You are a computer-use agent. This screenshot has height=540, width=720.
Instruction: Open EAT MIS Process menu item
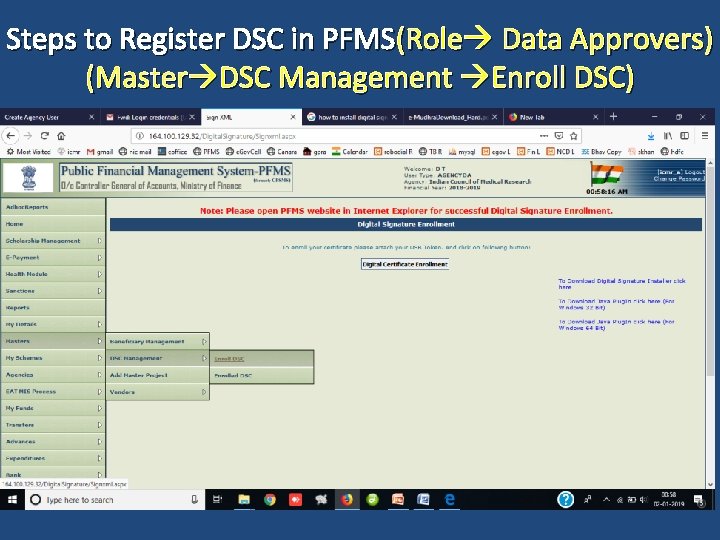point(53,391)
